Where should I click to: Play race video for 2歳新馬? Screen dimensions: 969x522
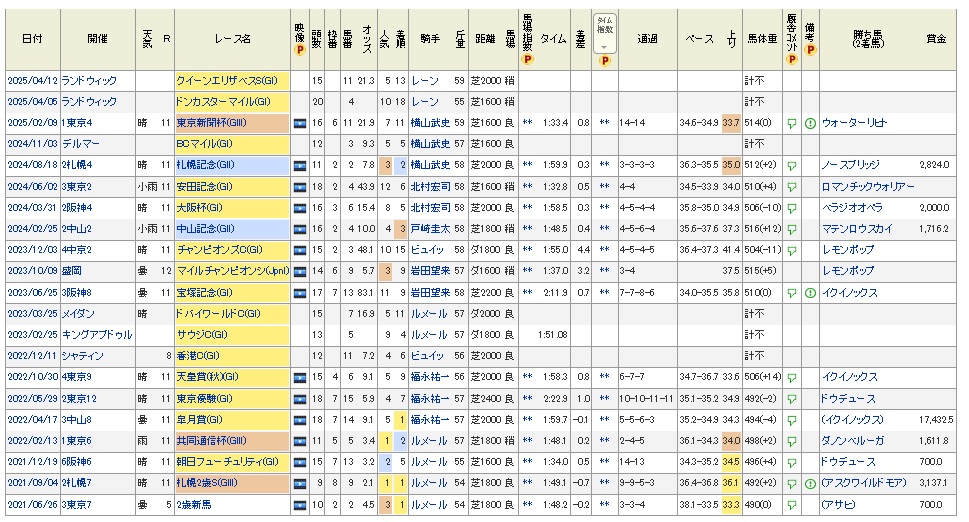tap(300, 505)
